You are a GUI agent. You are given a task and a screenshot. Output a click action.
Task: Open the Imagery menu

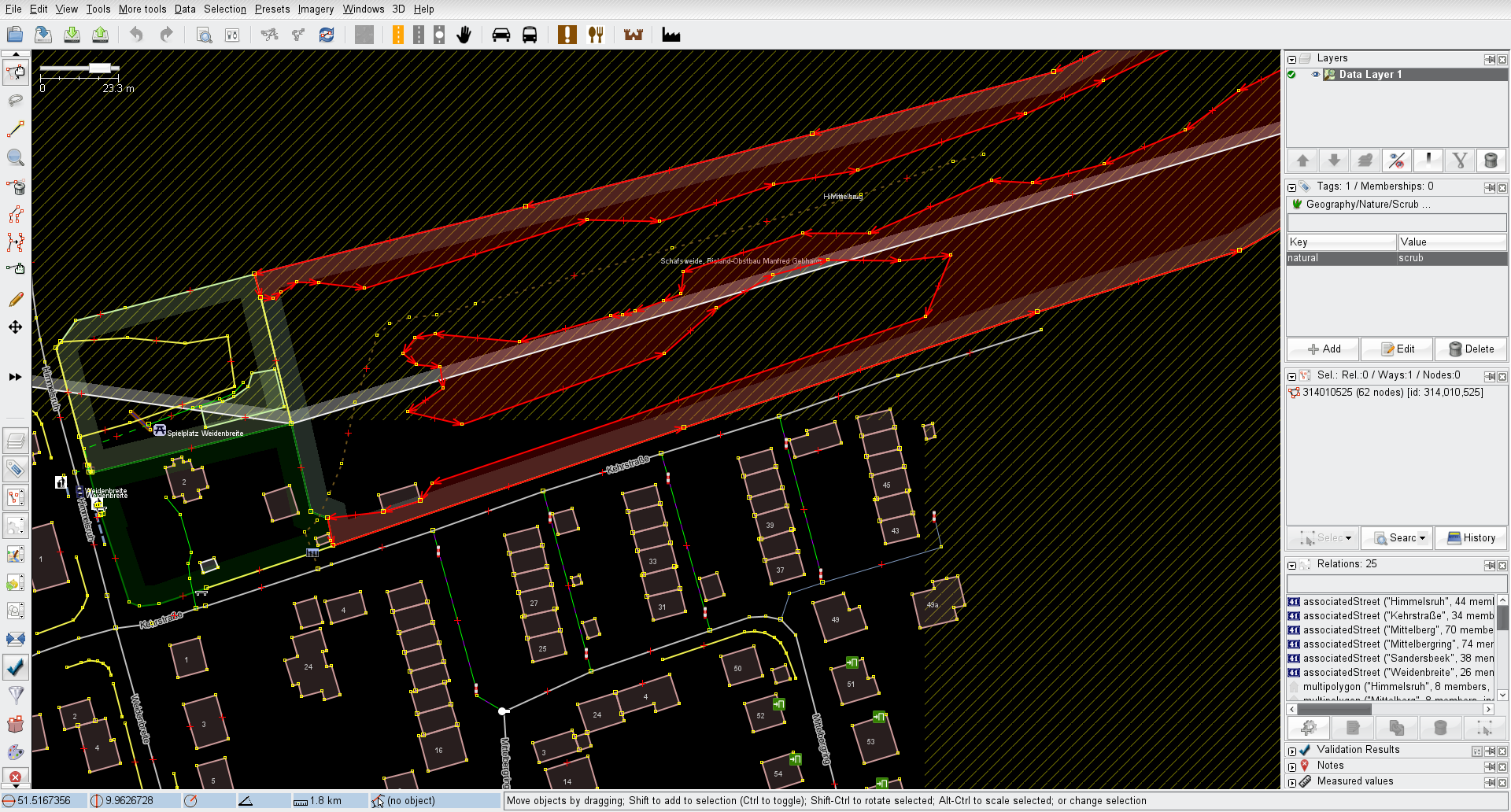[315, 9]
